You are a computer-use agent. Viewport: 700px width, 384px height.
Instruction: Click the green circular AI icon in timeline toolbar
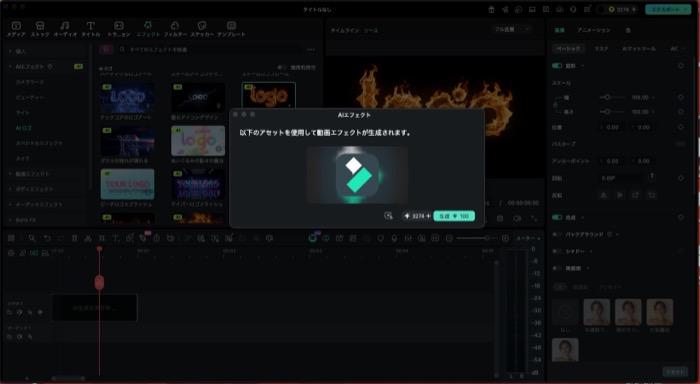(x=312, y=238)
